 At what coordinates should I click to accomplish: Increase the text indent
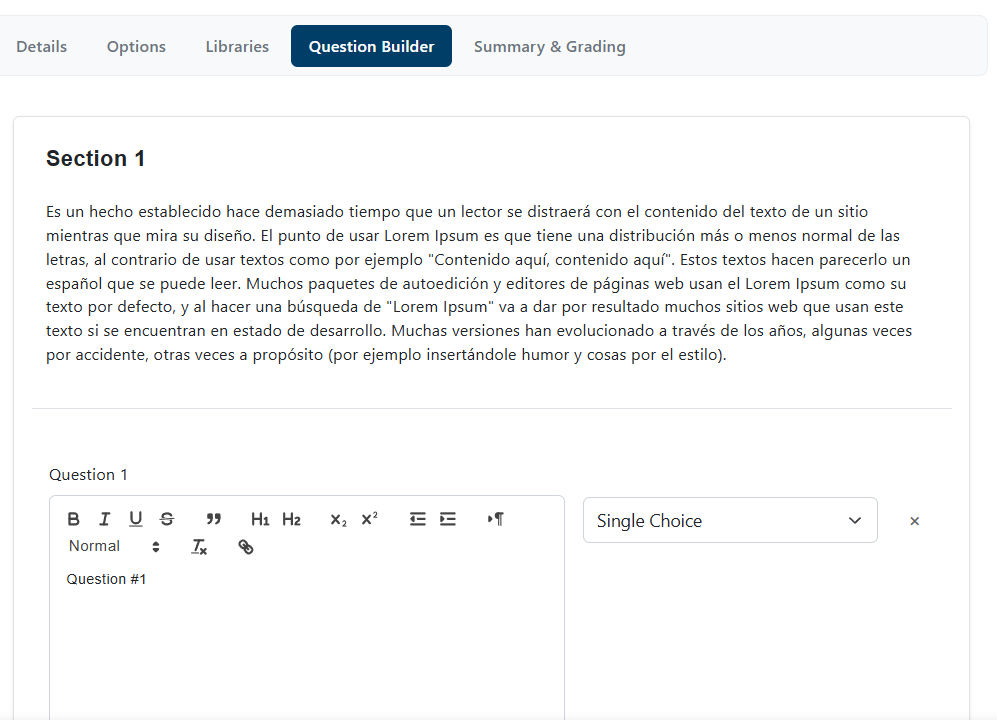pos(448,519)
